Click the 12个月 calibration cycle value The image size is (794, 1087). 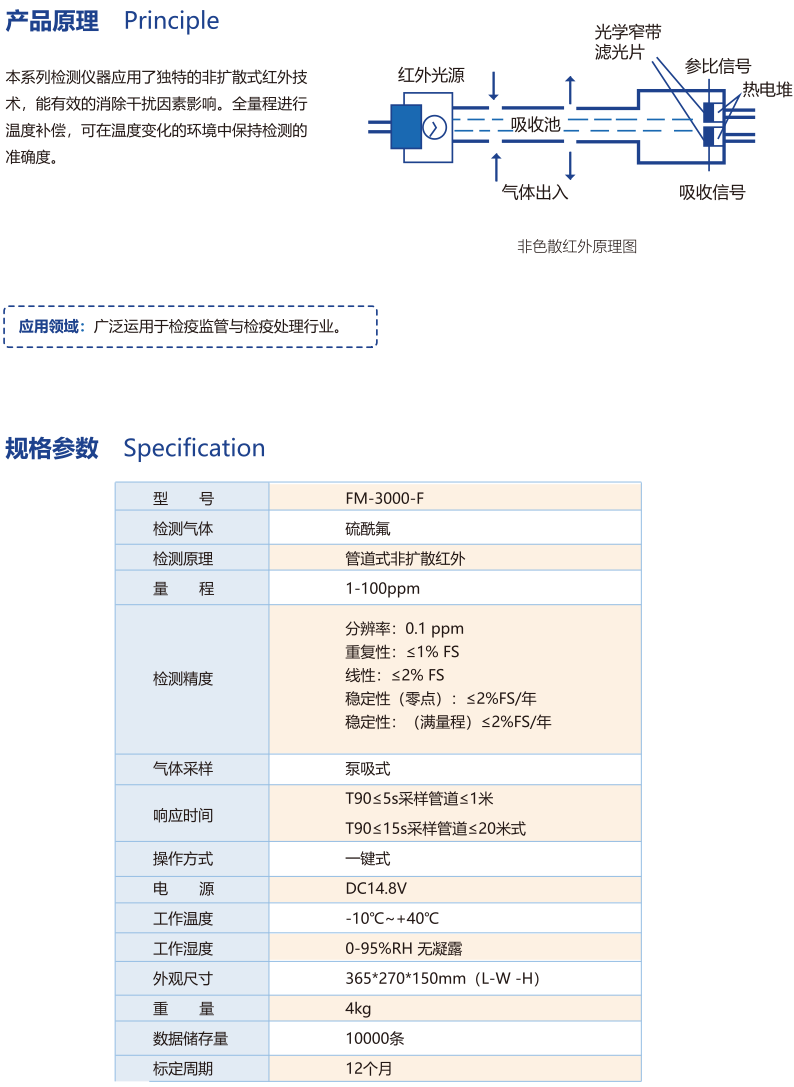(369, 1068)
